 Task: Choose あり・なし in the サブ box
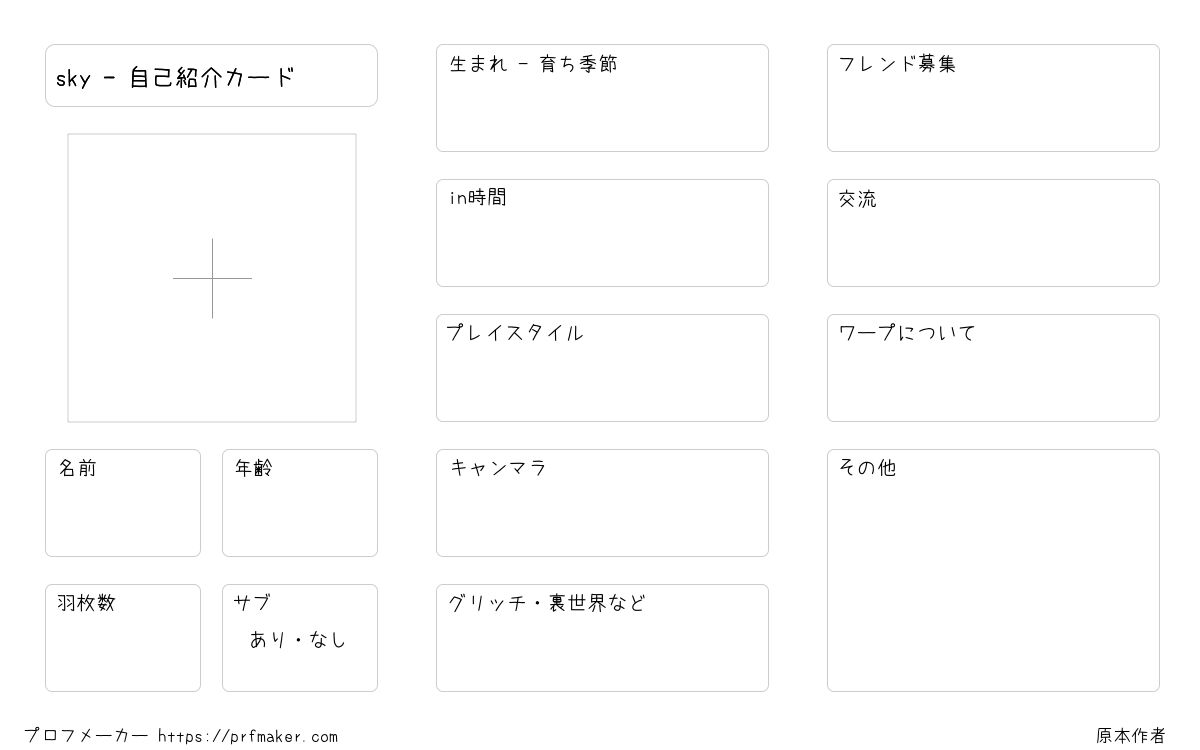click(298, 640)
